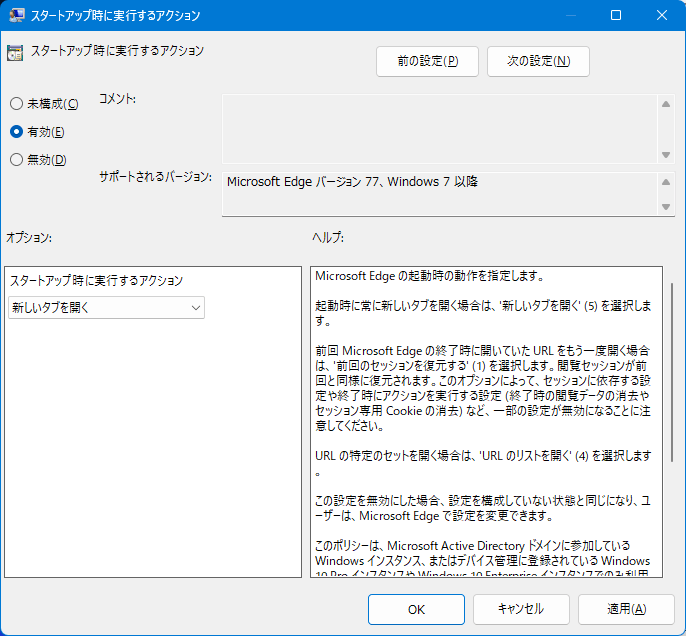Click inside the コメント text box
This screenshot has width=686, height=636.
[440, 129]
